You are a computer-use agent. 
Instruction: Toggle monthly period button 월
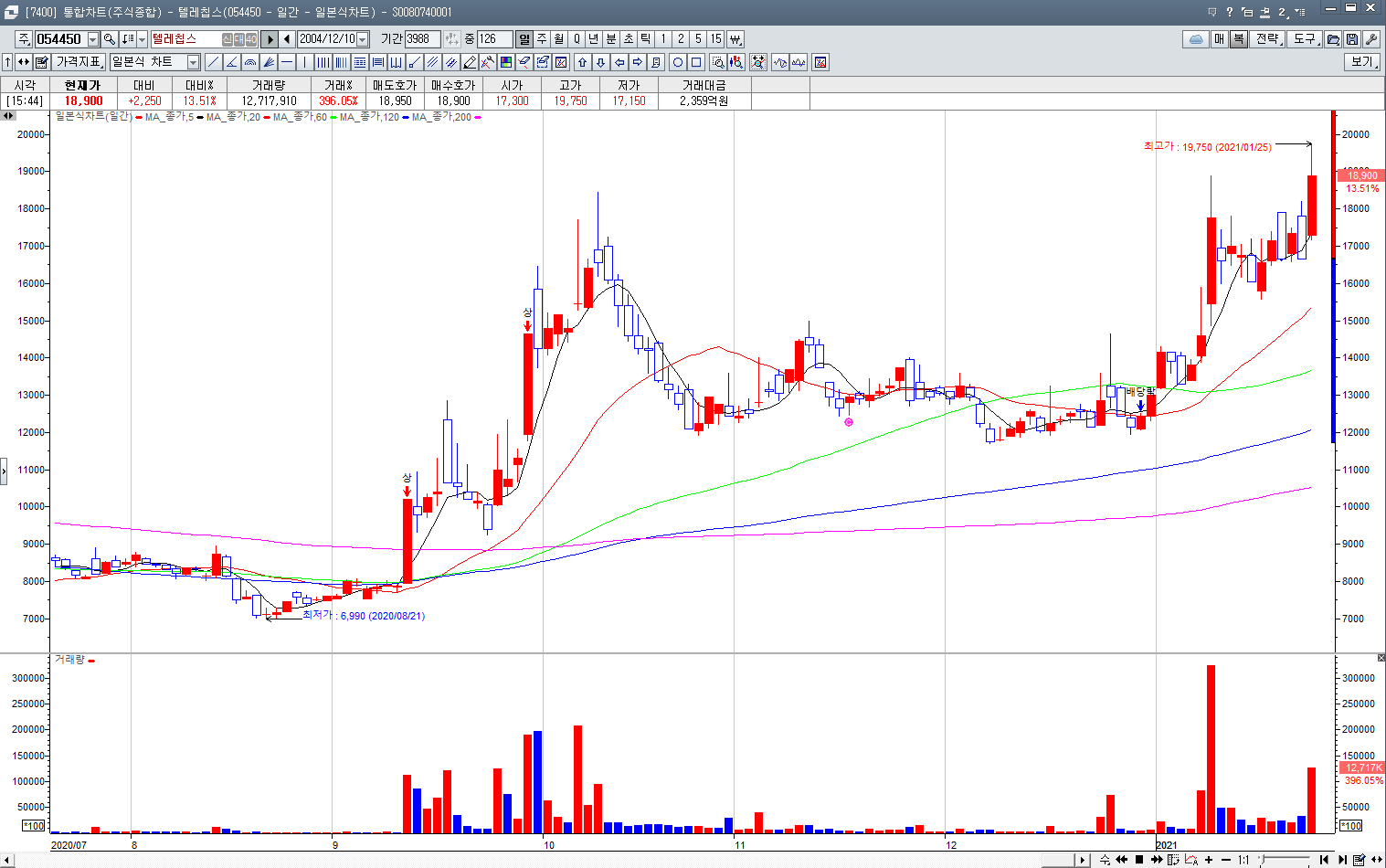point(559,39)
